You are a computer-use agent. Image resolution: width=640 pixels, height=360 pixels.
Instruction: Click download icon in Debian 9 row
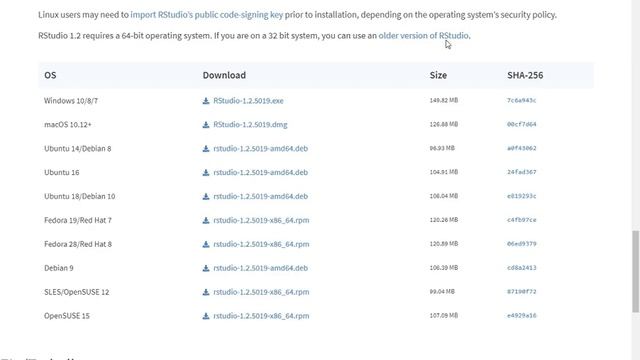206,268
